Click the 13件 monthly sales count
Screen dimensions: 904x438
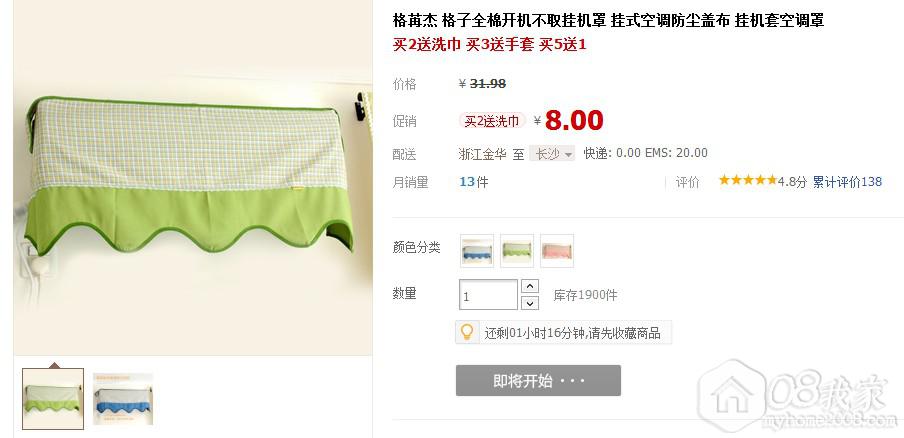point(473,182)
